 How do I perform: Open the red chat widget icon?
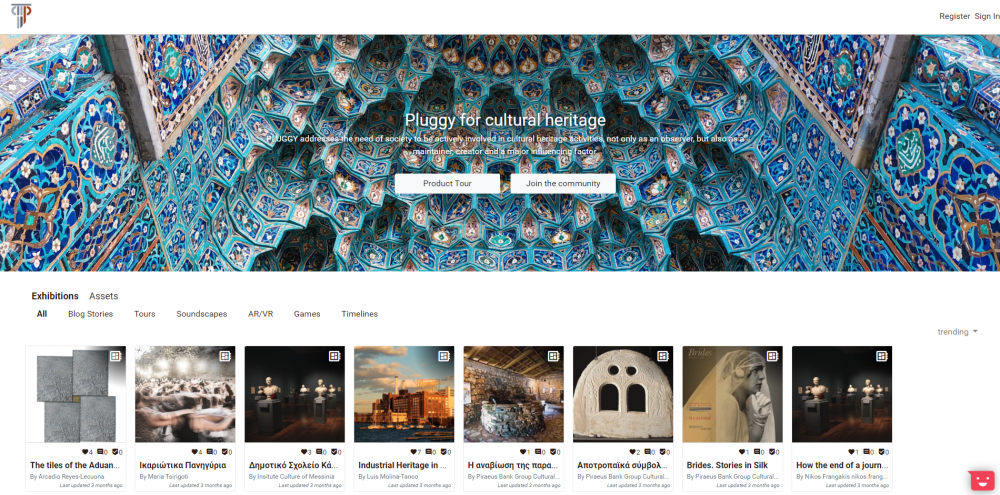[x=981, y=480]
